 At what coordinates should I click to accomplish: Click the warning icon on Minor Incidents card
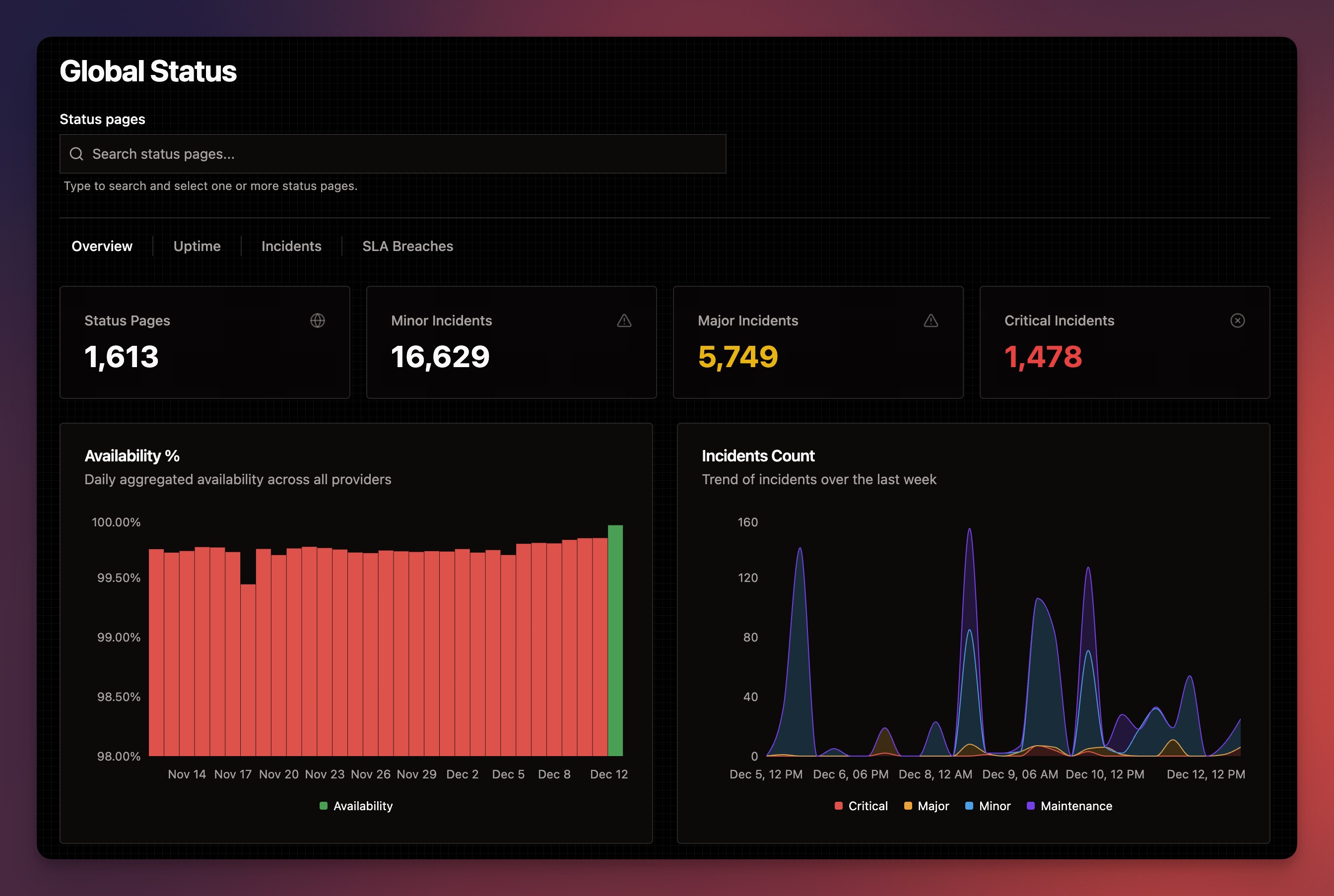tap(623, 320)
